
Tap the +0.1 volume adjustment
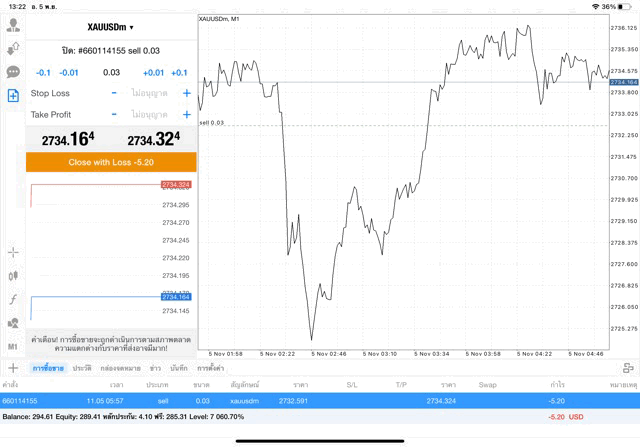(179, 72)
